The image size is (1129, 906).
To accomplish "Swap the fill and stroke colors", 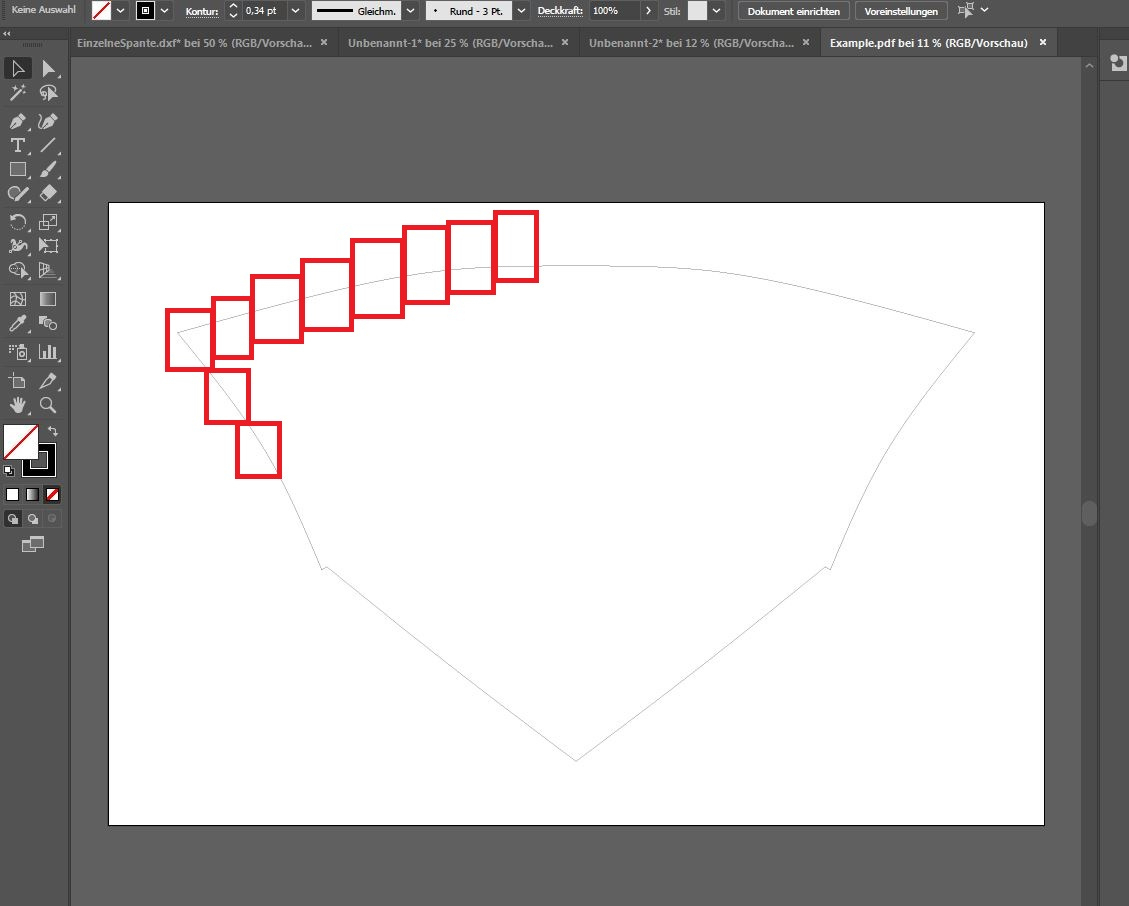I will coord(53,429).
